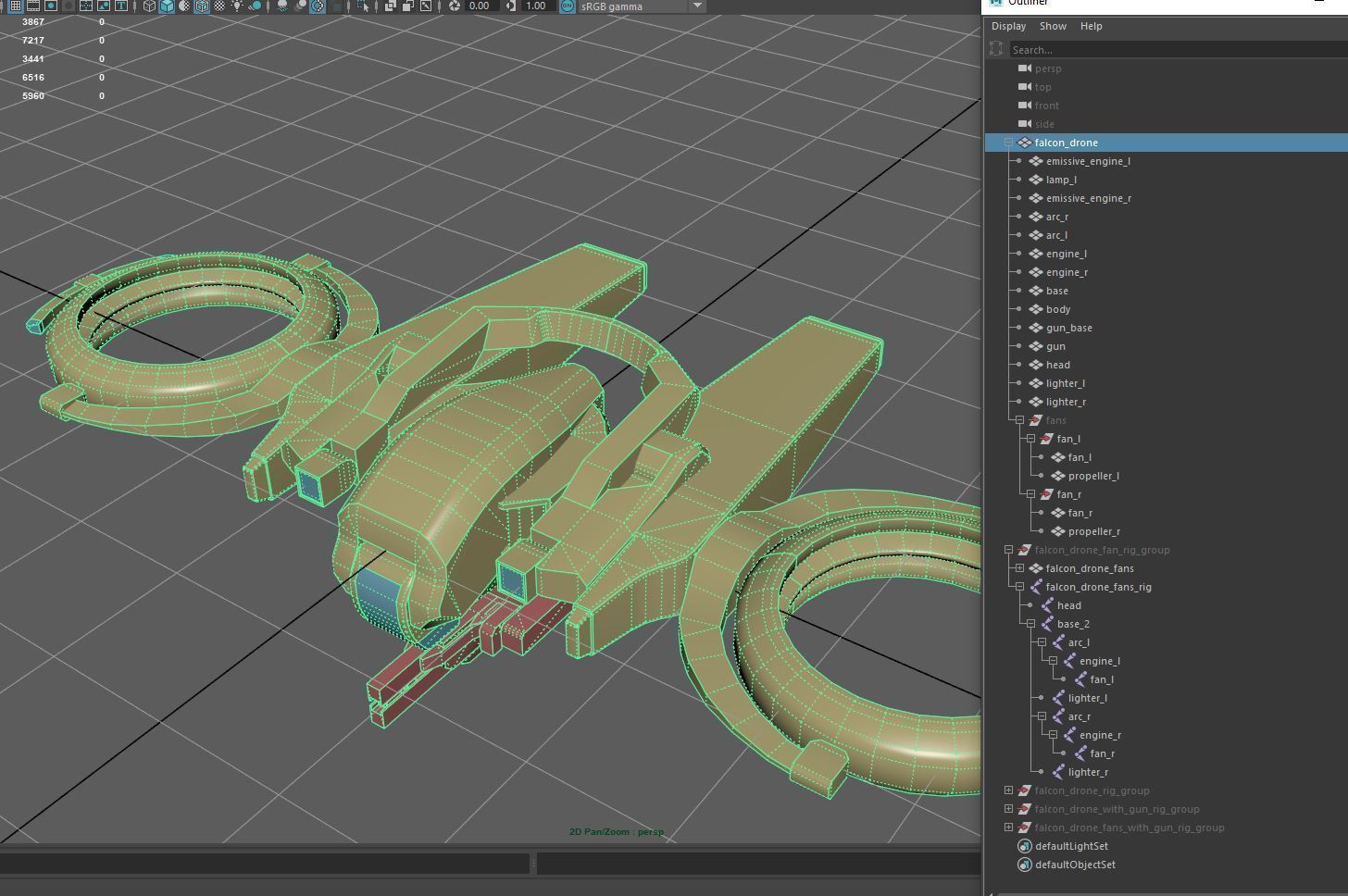Open the Outliner Display menu
The image size is (1348, 896).
[1008, 26]
